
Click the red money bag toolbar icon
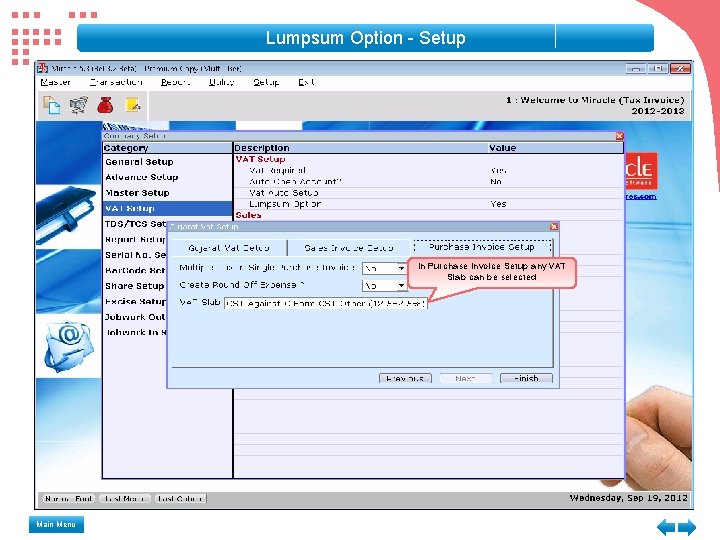tap(105, 105)
